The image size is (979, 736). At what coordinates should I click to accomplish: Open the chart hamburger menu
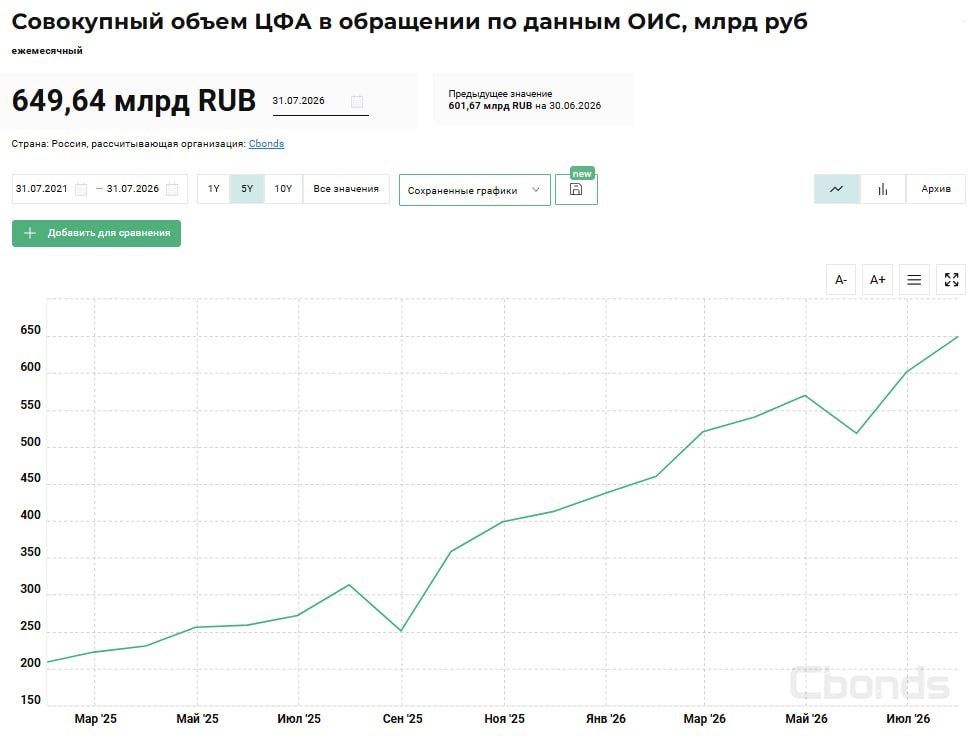[x=914, y=280]
